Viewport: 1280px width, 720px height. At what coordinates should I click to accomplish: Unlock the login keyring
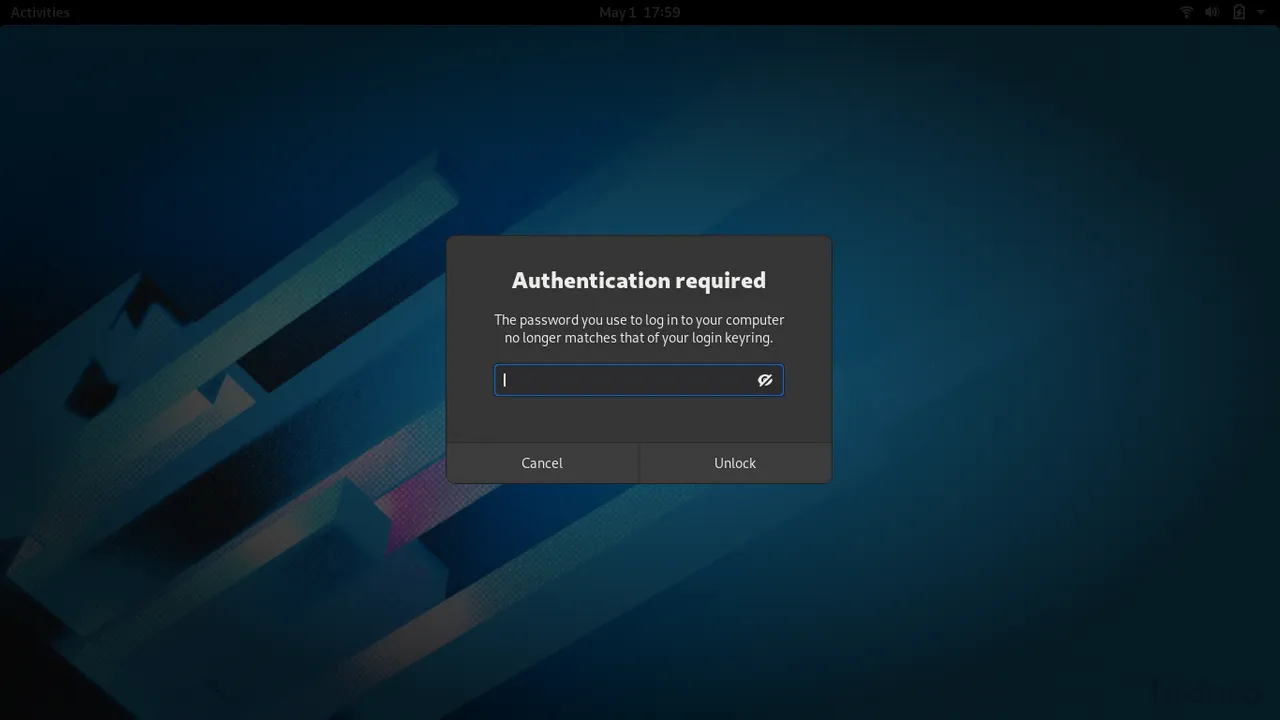735,463
